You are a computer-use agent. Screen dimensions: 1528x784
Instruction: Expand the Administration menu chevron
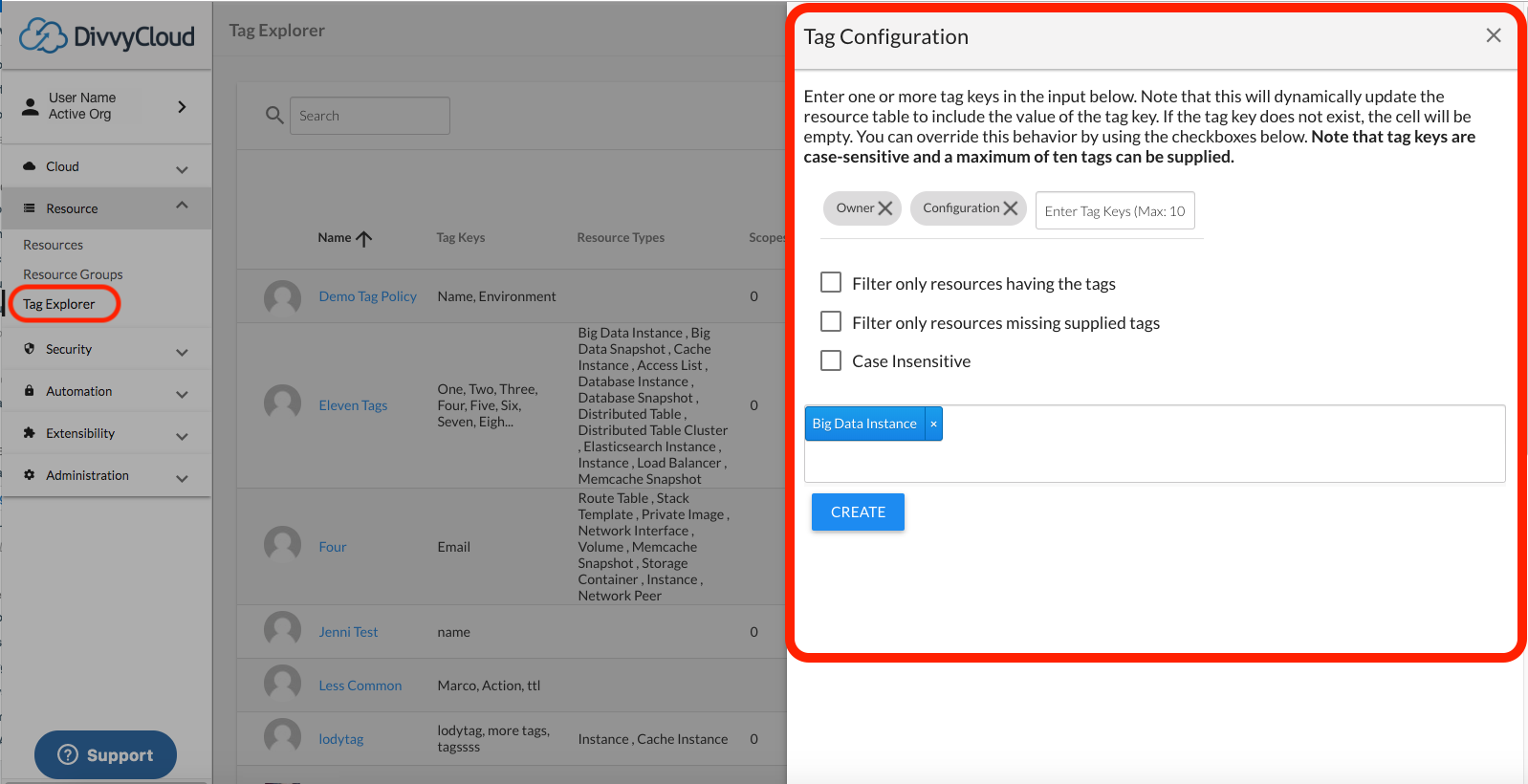(x=182, y=479)
